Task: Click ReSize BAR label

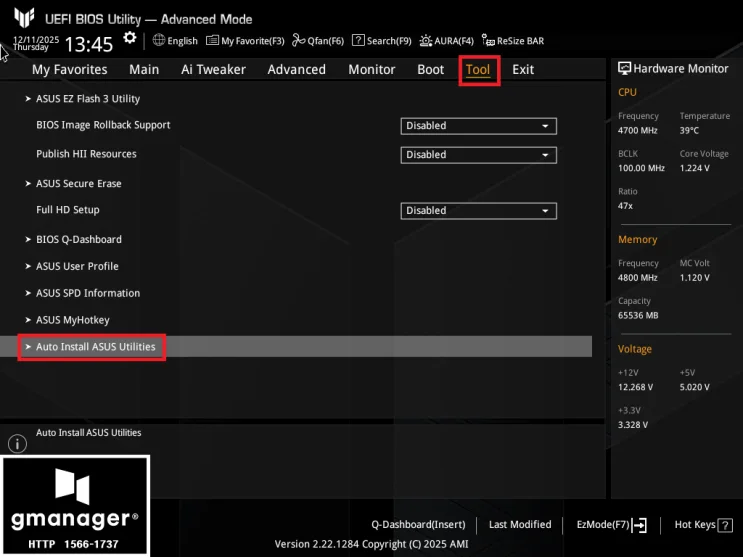Action: pyautogui.click(x=520, y=41)
